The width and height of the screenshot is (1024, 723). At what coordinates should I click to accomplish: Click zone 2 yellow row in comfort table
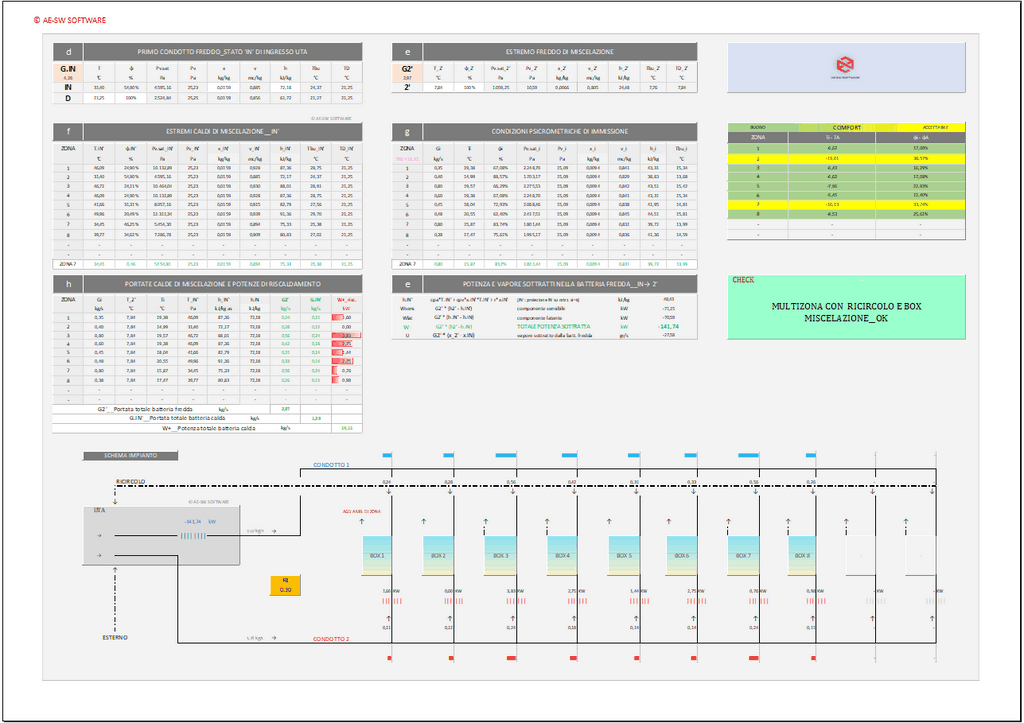click(x=846, y=157)
